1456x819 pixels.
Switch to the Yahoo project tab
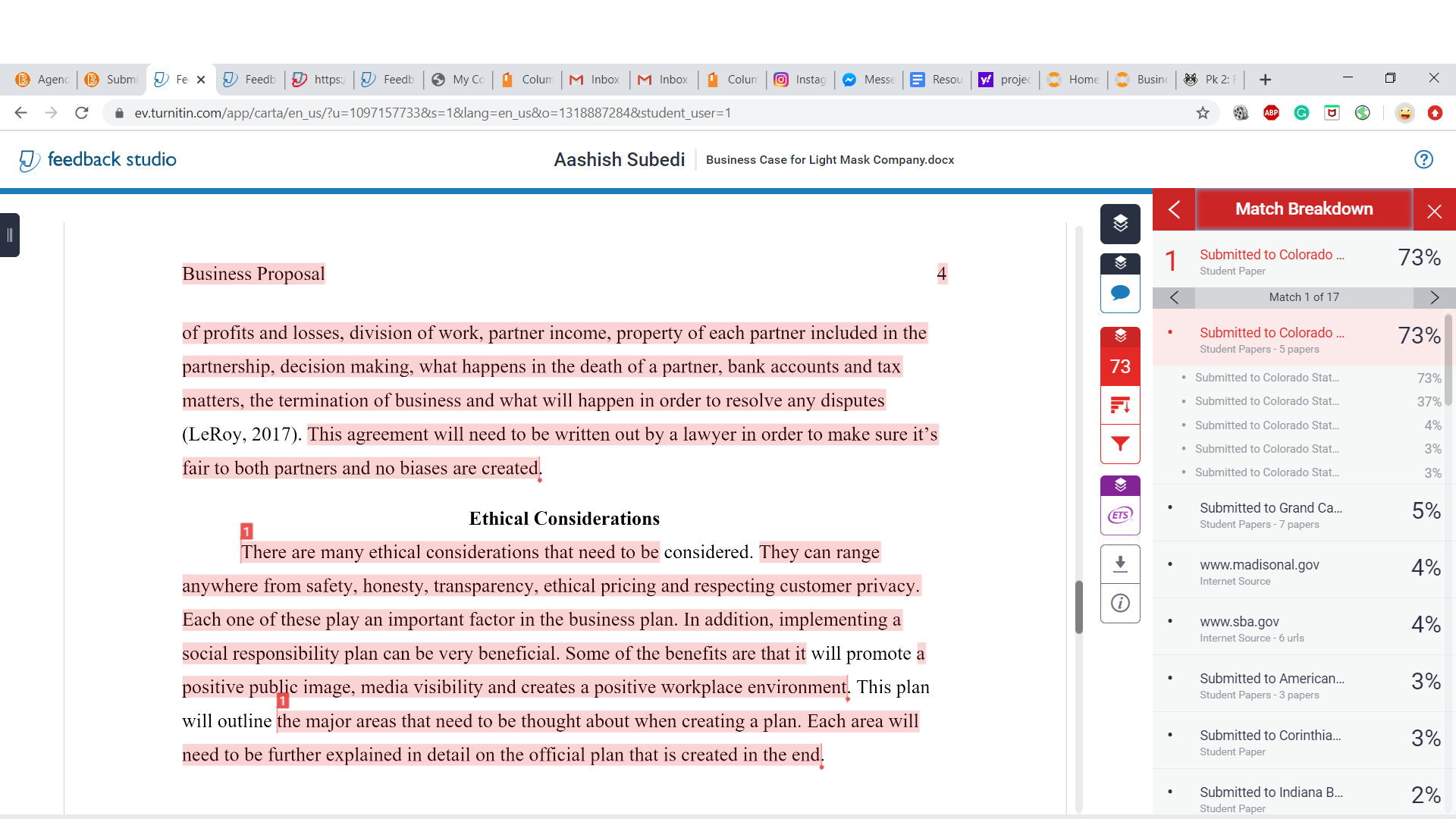point(1006,80)
